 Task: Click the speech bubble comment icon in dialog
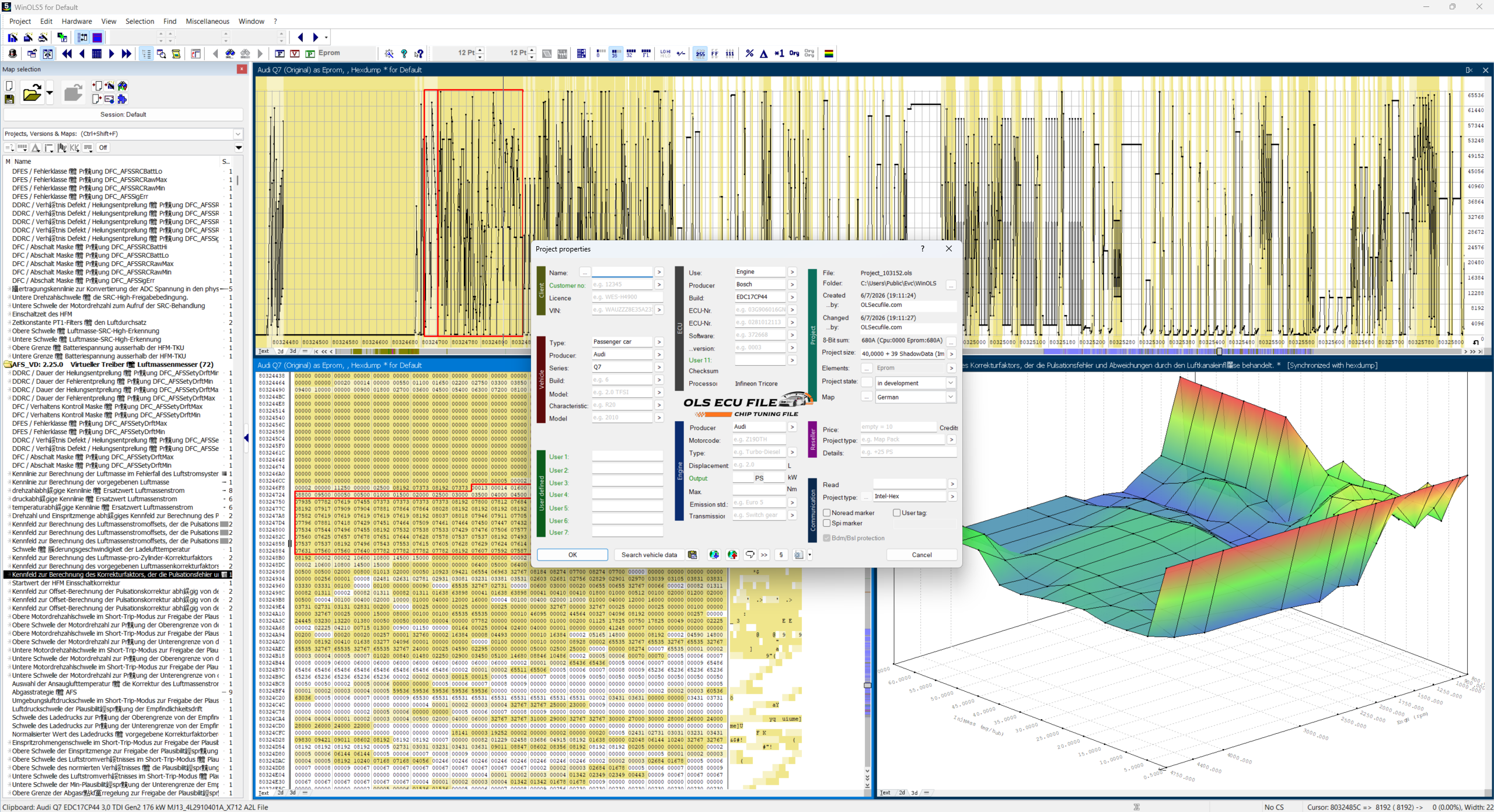coord(750,555)
